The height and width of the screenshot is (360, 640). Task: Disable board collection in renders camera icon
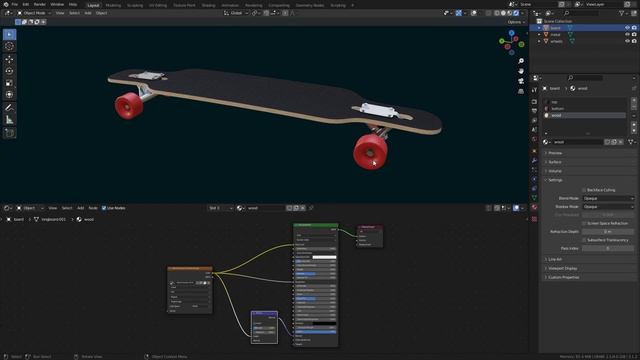pos(634,28)
